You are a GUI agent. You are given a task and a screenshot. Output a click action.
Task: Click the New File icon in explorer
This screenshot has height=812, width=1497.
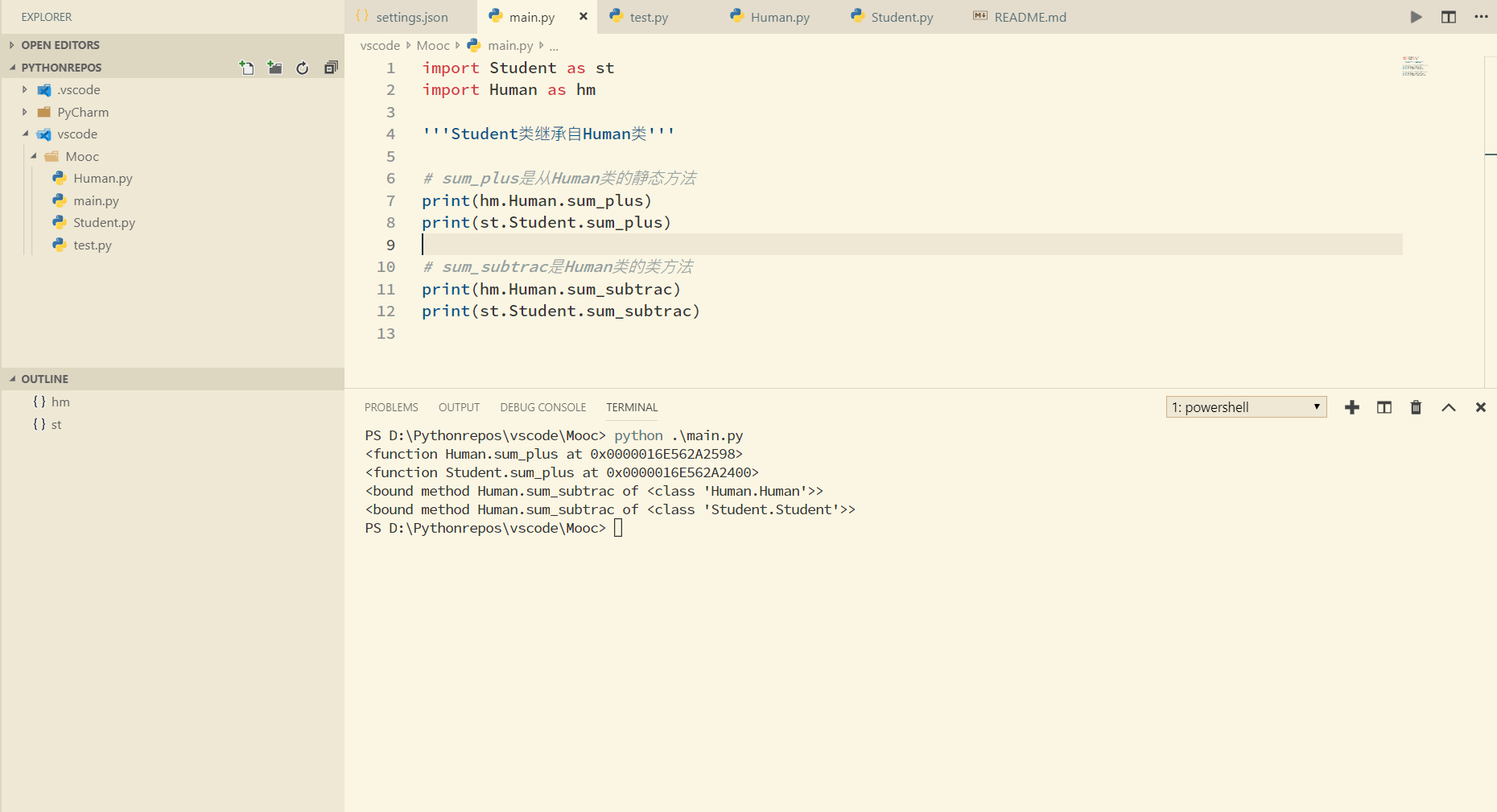(x=247, y=68)
